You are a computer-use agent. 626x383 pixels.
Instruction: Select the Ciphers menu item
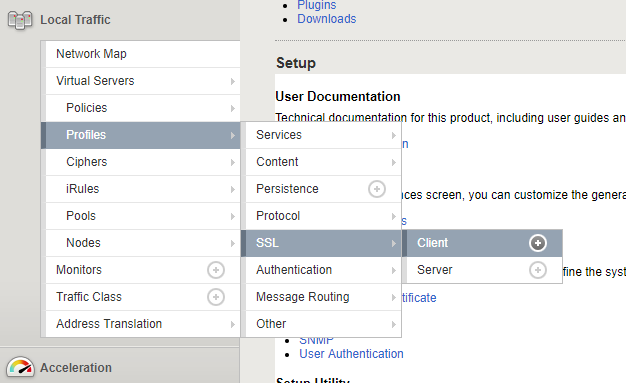click(x=143, y=162)
